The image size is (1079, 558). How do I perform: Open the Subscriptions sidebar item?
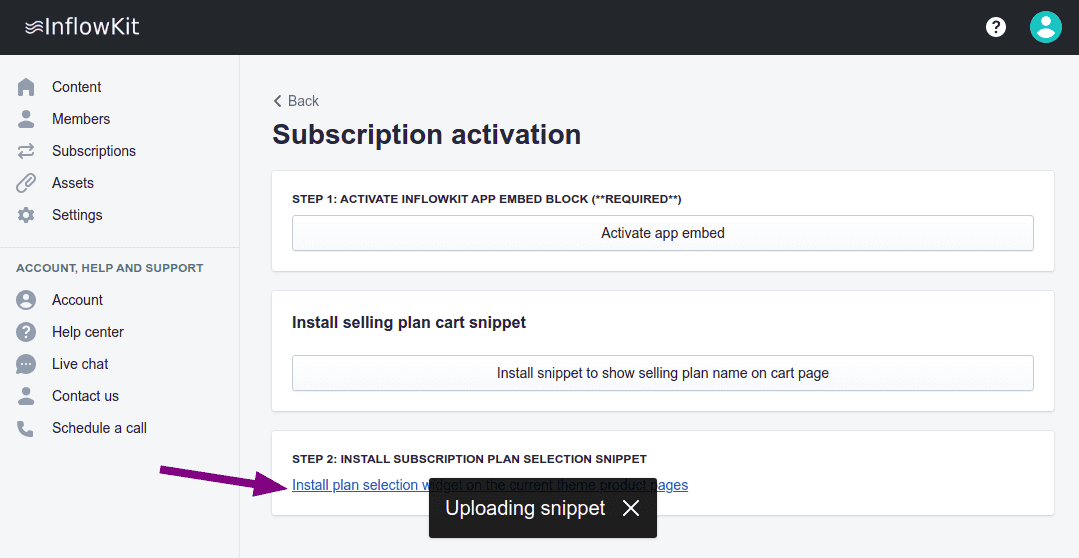pyautogui.click(x=94, y=151)
